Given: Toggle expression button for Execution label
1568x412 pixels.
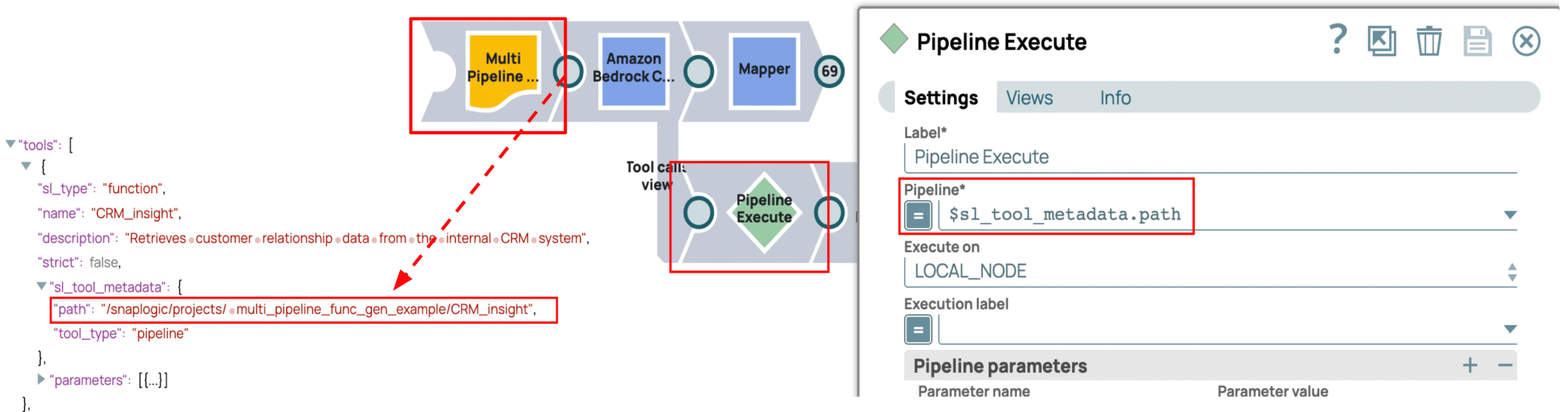Looking at the screenshot, I should point(918,330).
